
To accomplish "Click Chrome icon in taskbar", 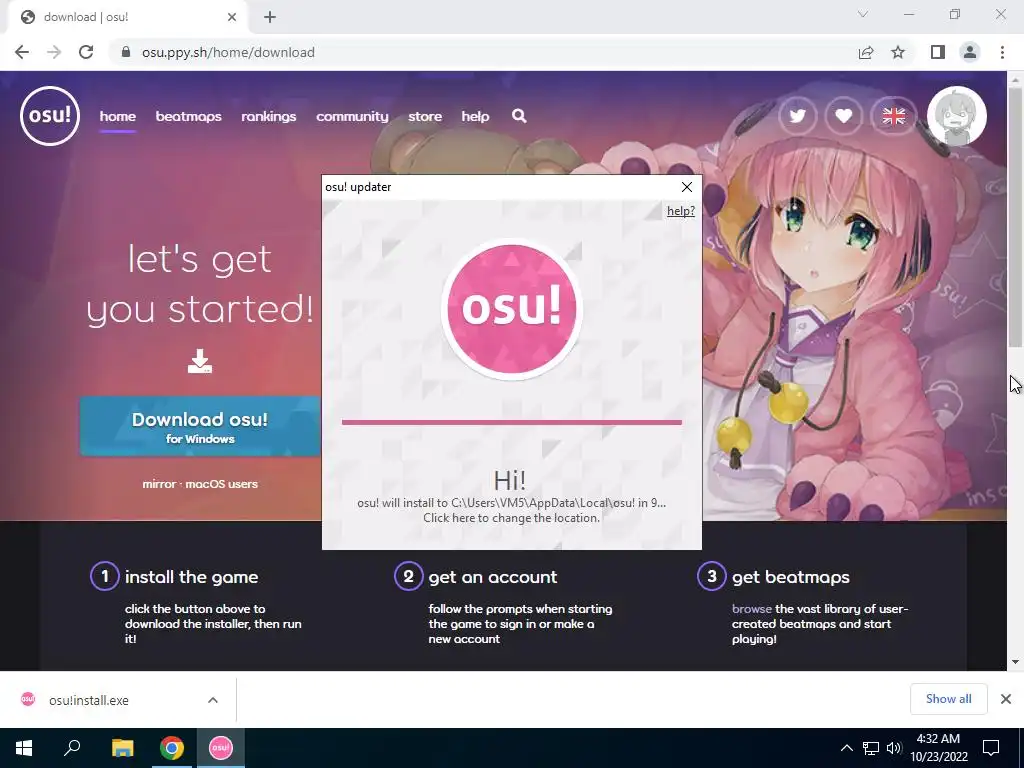I will click(x=172, y=748).
